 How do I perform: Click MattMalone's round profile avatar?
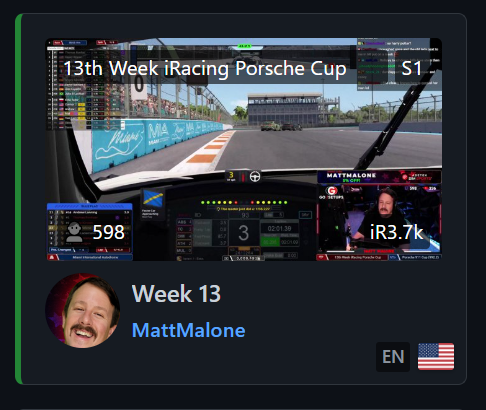(x=83, y=311)
